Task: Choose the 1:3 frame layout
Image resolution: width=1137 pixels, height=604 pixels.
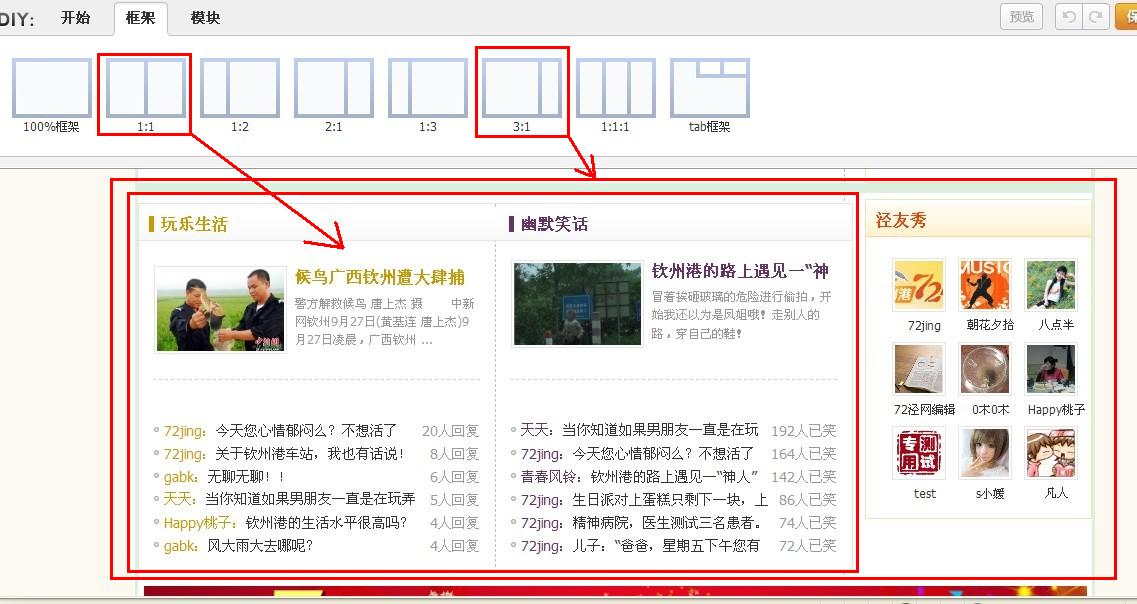Action: (428, 88)
